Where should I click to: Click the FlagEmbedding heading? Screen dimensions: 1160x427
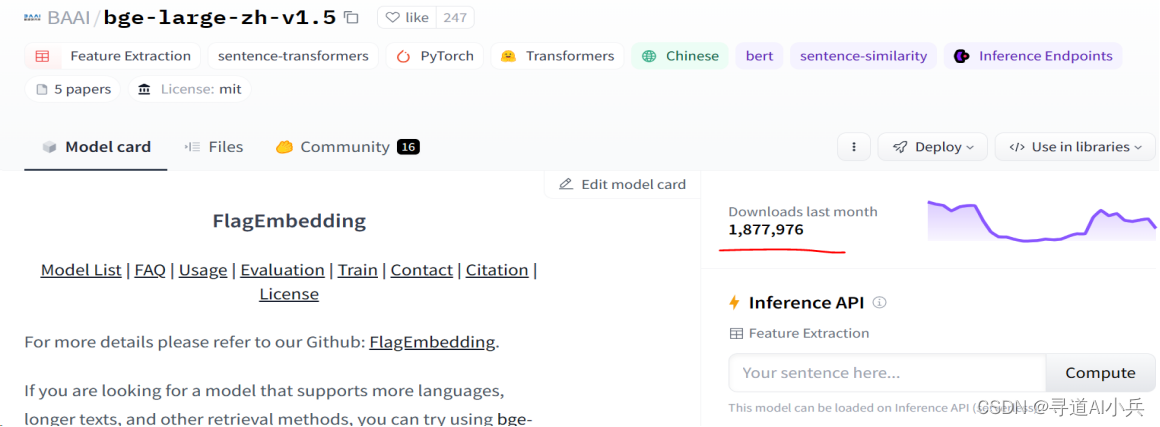(289, 221)
